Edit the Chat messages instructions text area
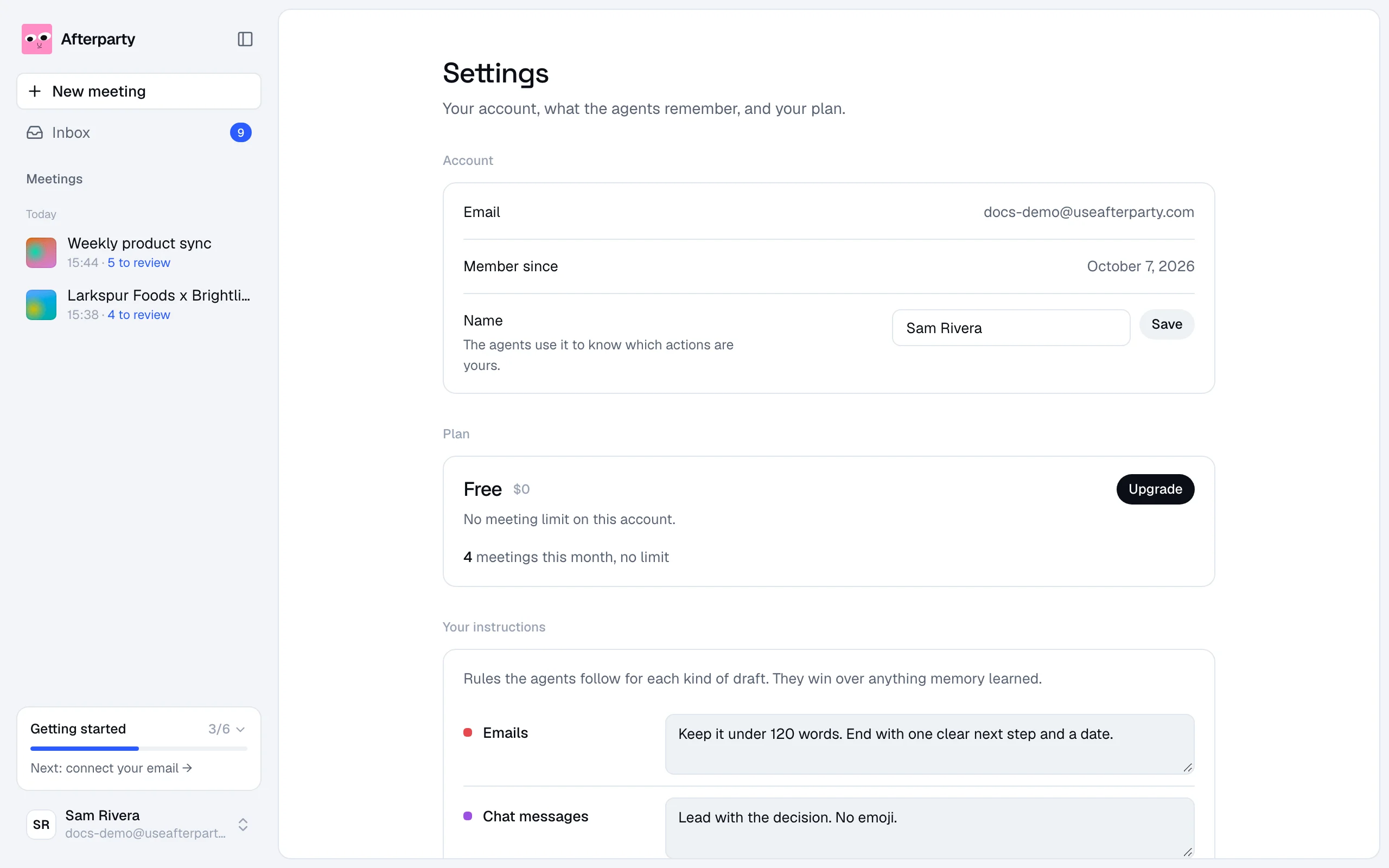This screenshot has width=1389, height=868. pyautogui.click(x=930, y=828)
